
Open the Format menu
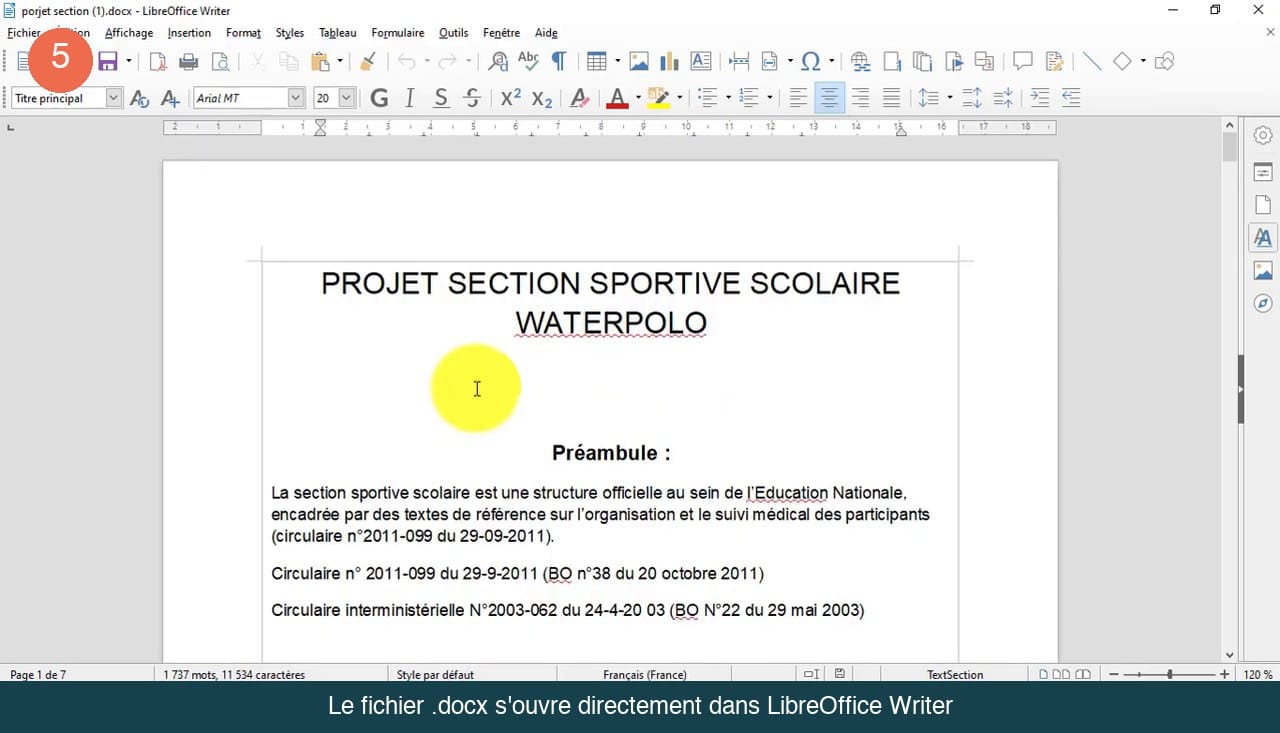(x=243, y=33)
